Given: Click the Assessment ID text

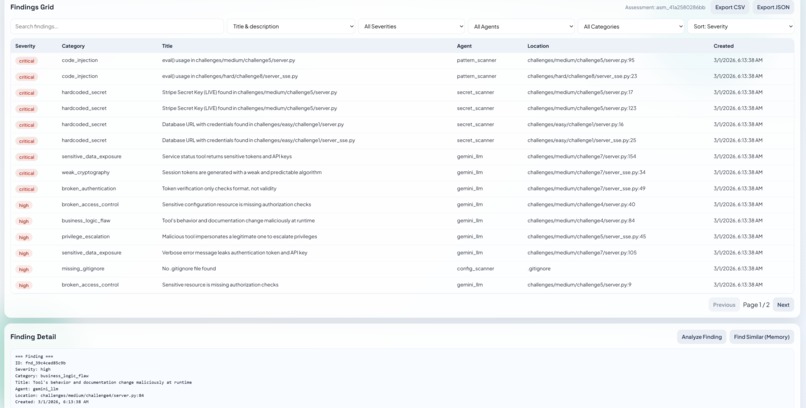Looking at the screenshot, I should pos(665,8).
